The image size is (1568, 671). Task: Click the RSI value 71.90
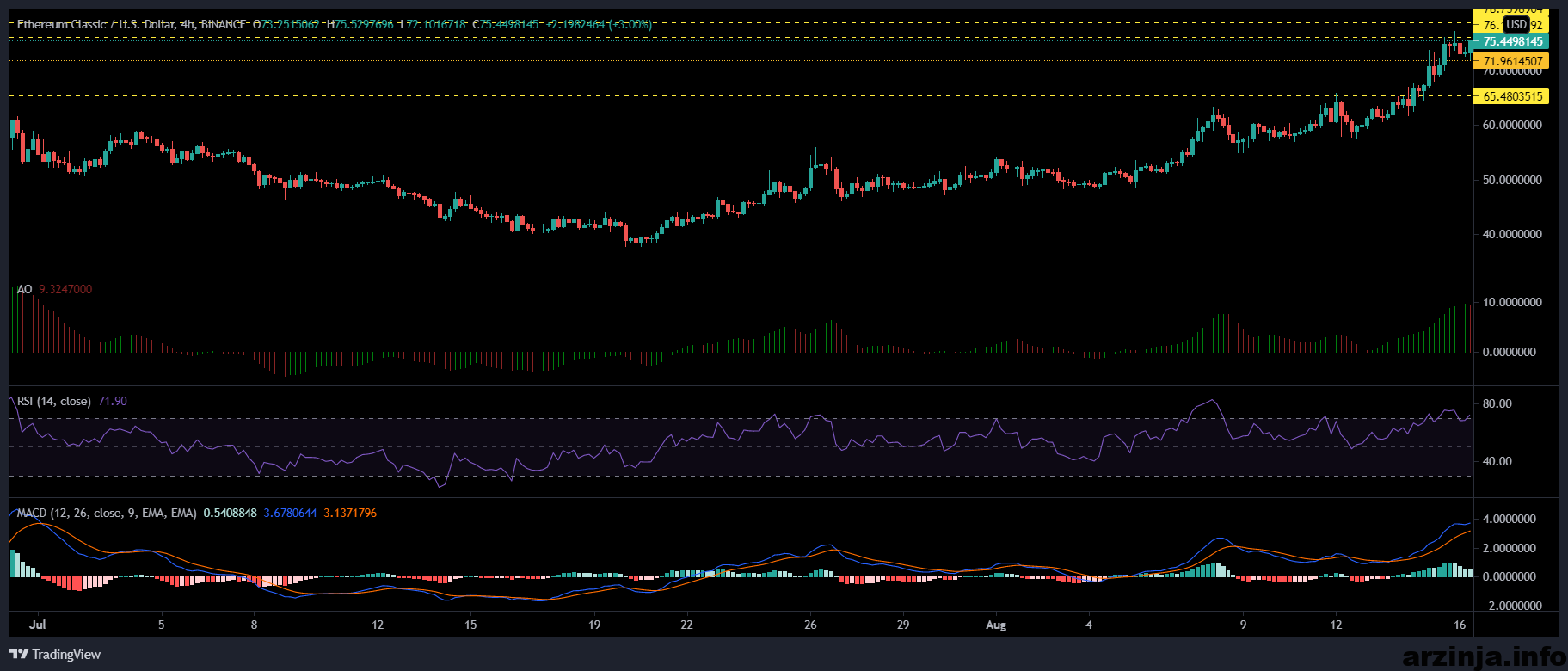[113, 401]
